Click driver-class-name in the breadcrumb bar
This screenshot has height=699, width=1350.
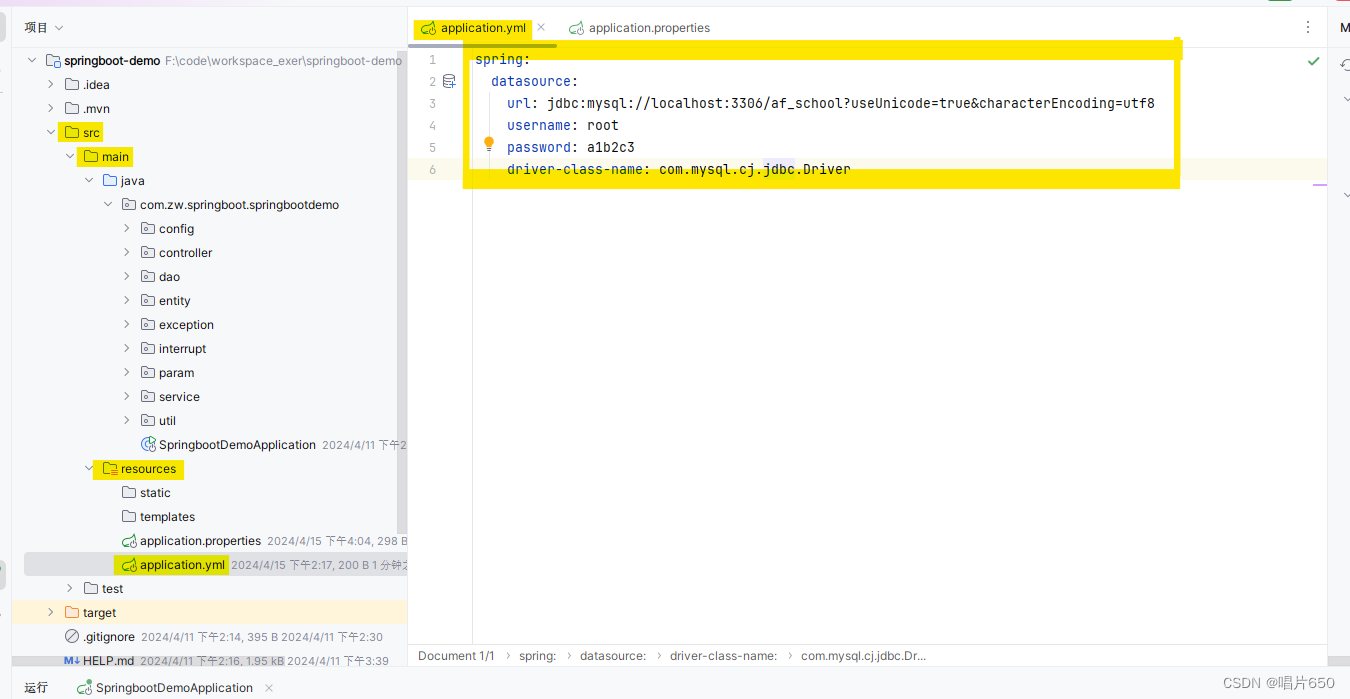tap(723, 656)
